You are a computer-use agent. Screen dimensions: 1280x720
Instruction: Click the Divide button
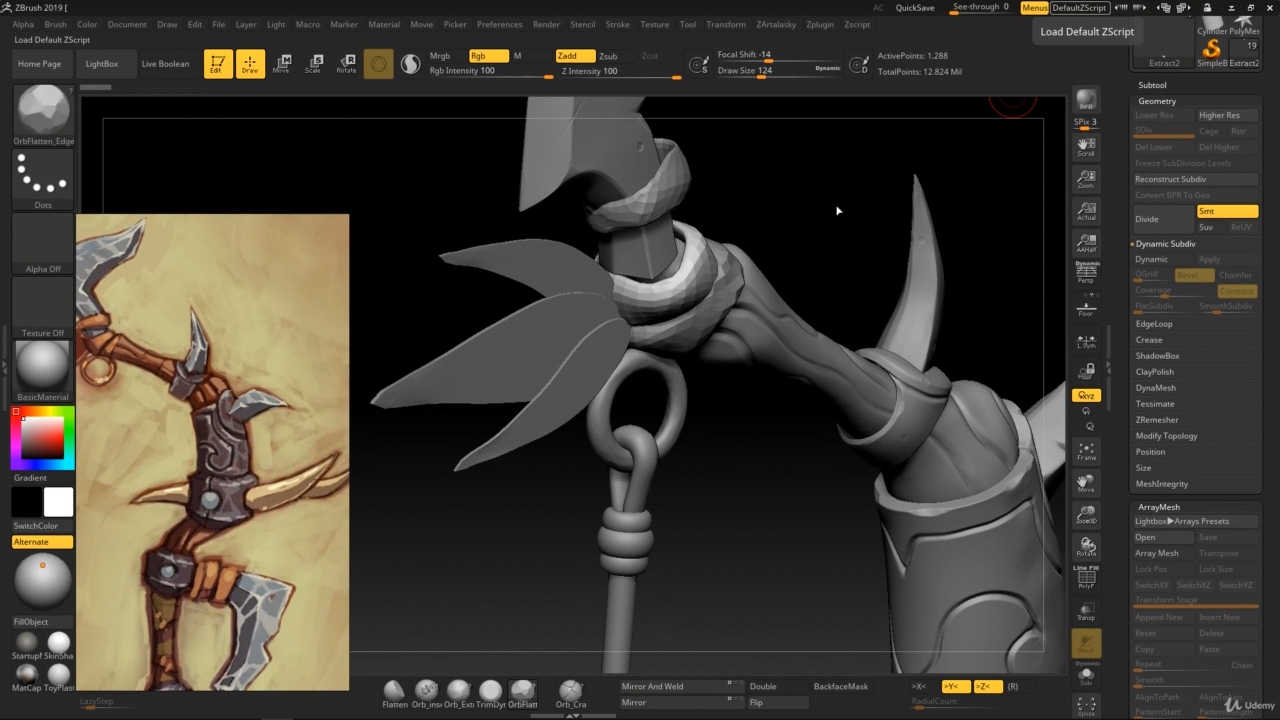1162,219
